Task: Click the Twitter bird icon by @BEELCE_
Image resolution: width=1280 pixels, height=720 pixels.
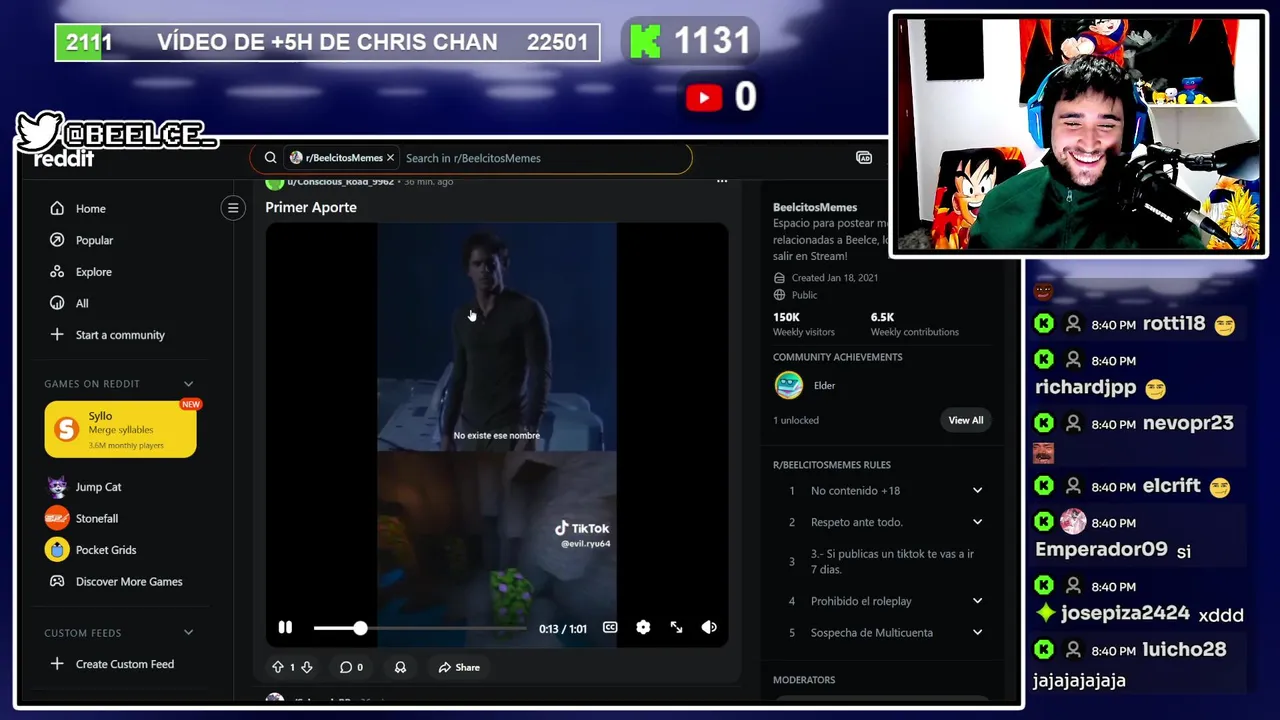Action: [x=40, y=132]
